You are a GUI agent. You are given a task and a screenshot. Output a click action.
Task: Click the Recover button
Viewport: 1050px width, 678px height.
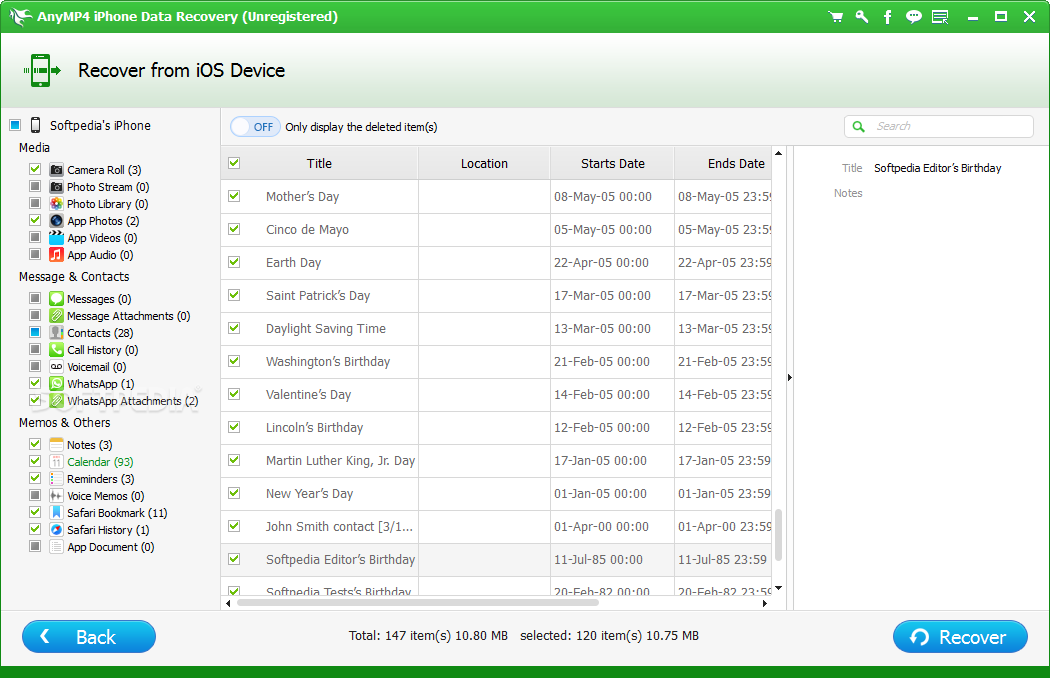(960, 636)
